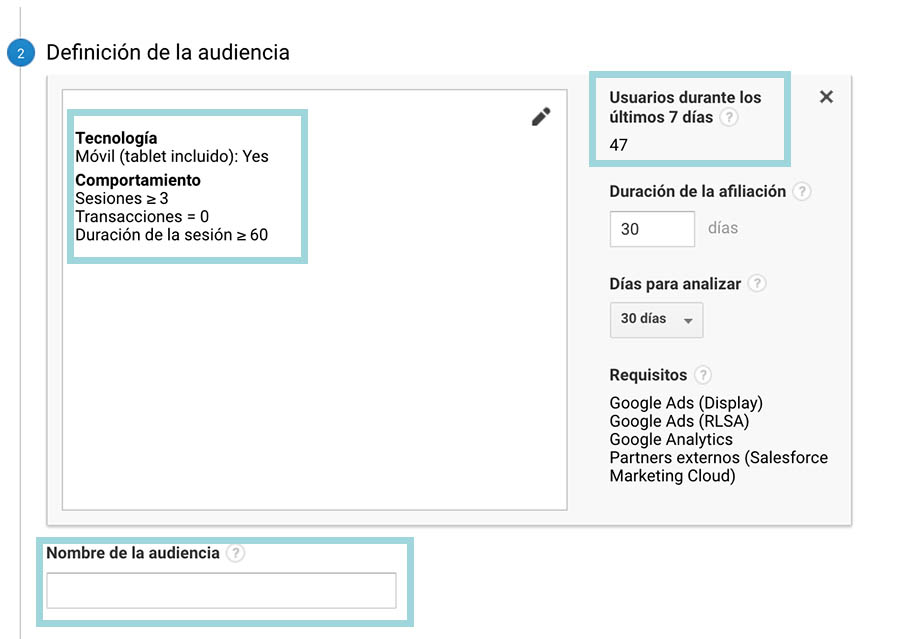Click the membership duration "30" field

point(652,229)
